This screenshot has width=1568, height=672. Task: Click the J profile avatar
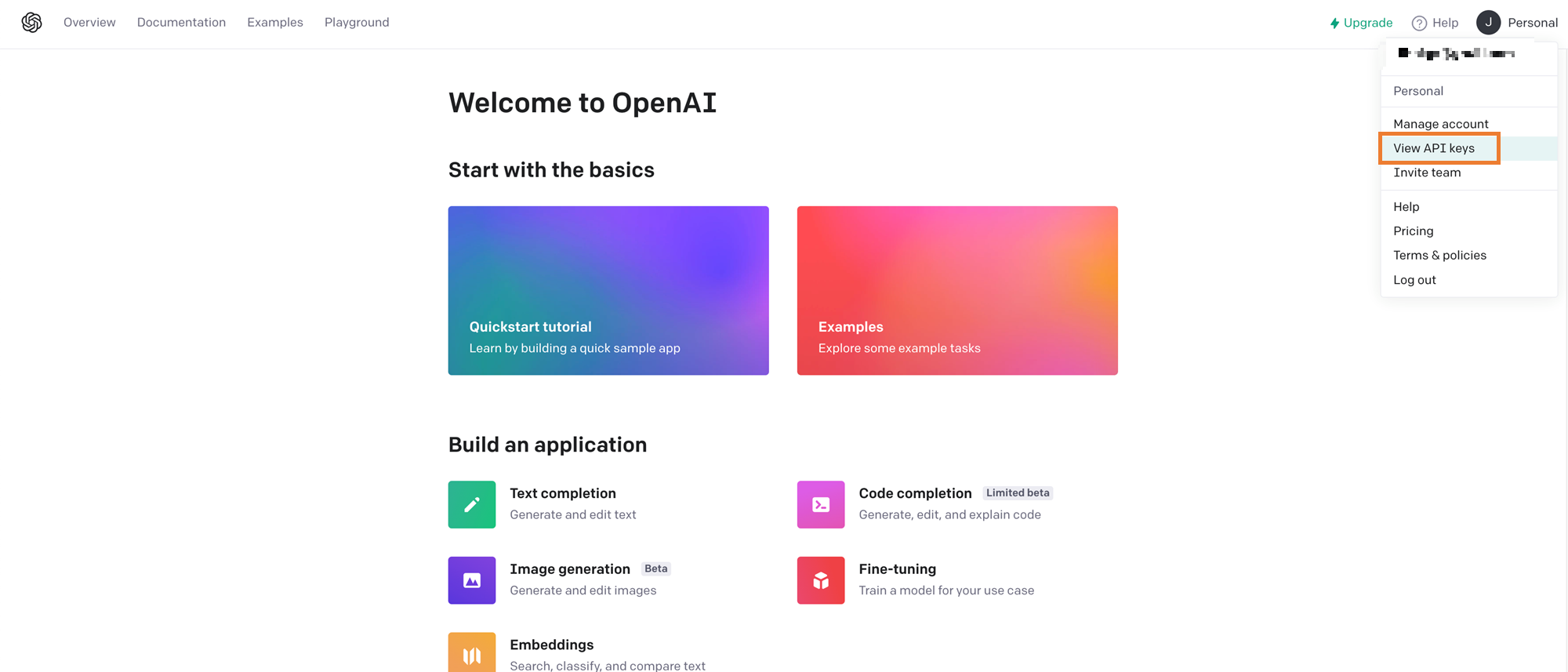click(x=1488, y=23)
